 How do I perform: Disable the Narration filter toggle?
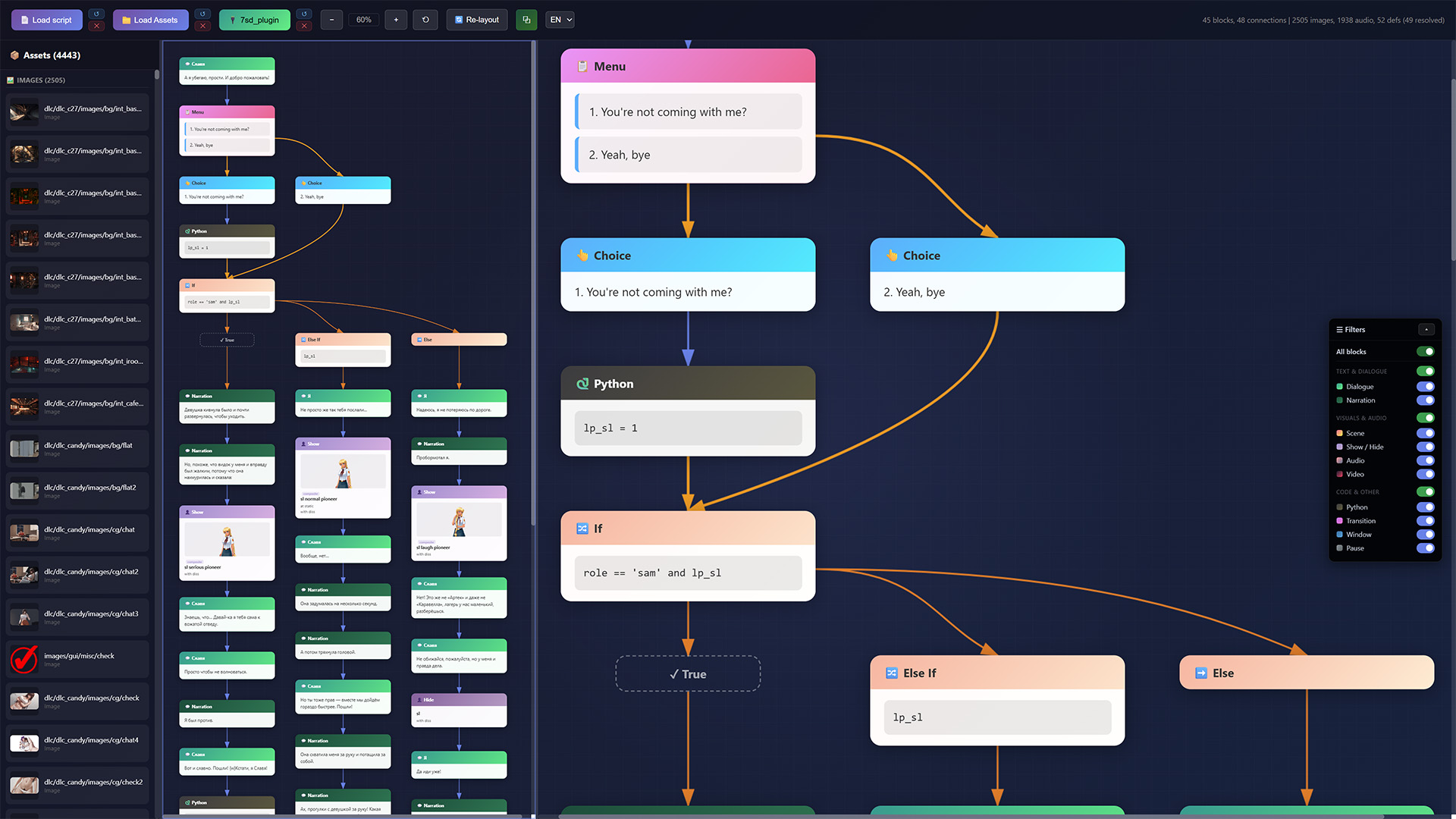[1425, 400]
